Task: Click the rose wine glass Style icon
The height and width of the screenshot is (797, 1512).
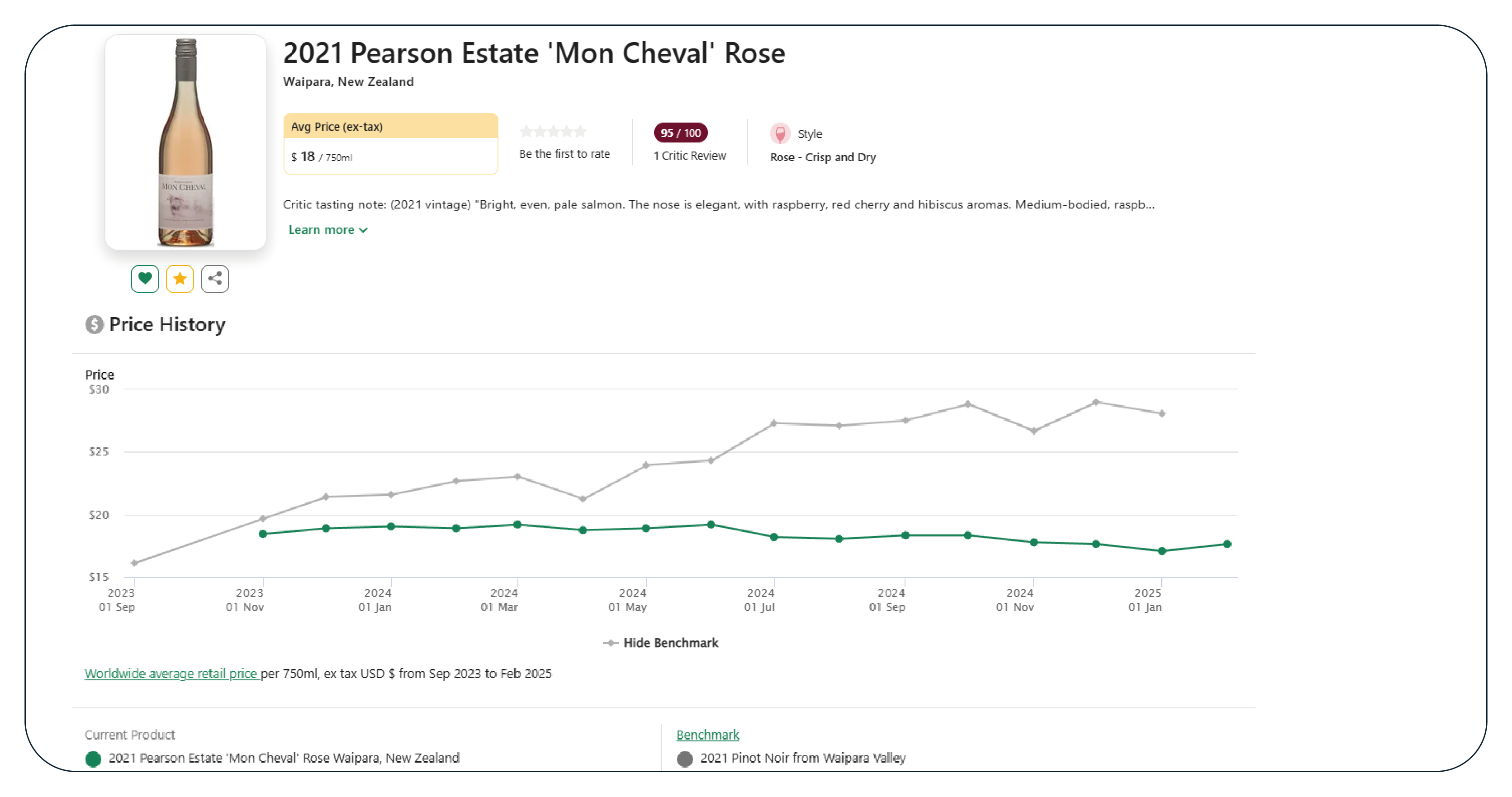Action: click(x=780, y=134)
